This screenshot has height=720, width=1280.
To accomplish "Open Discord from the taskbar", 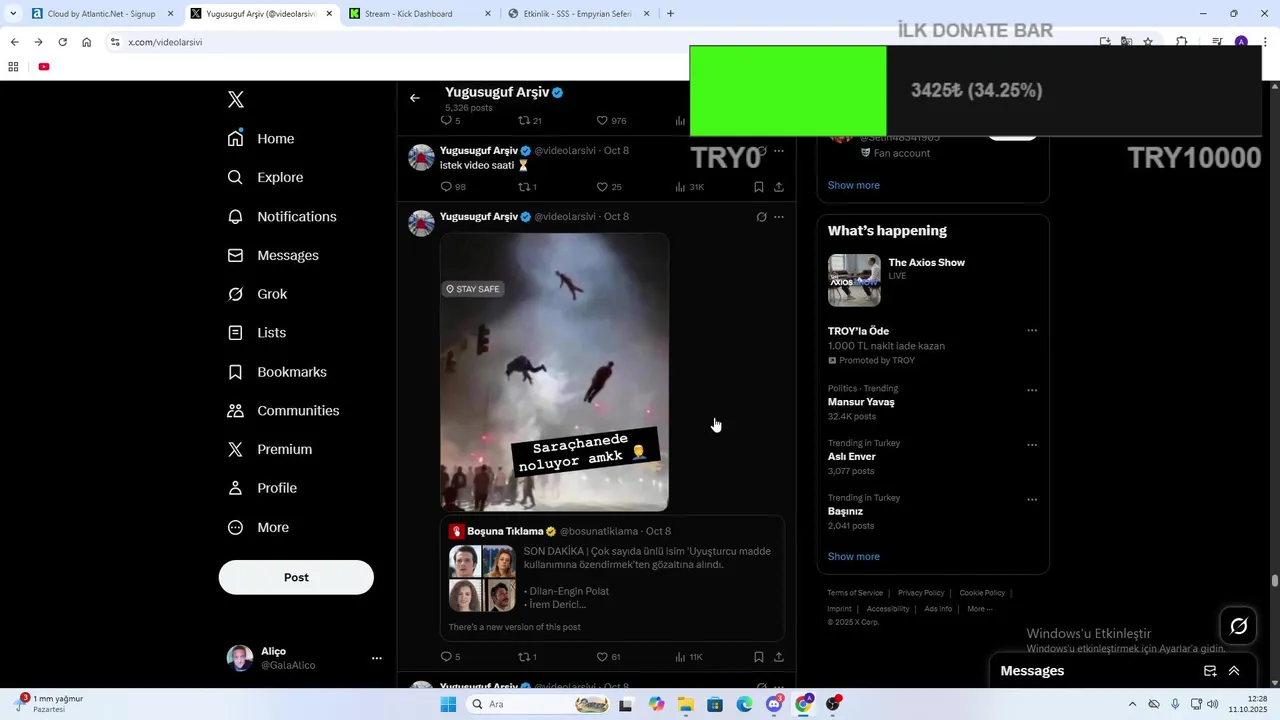I will pyautogui.click(x=775, y=704).
